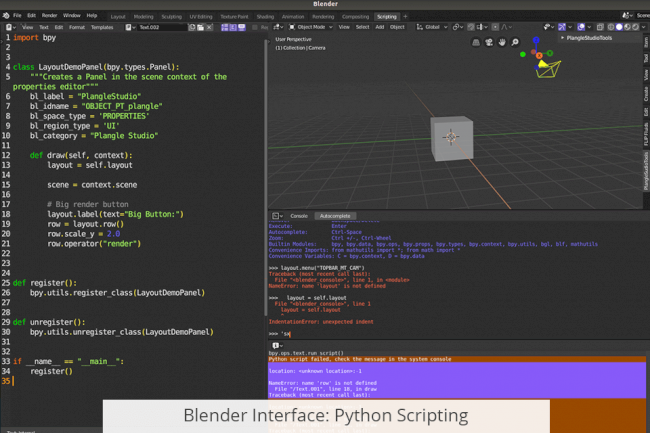This screenshot has width=650, height=433.
Task: Open the Info editor type icon menu
Action: coord(277,345)
